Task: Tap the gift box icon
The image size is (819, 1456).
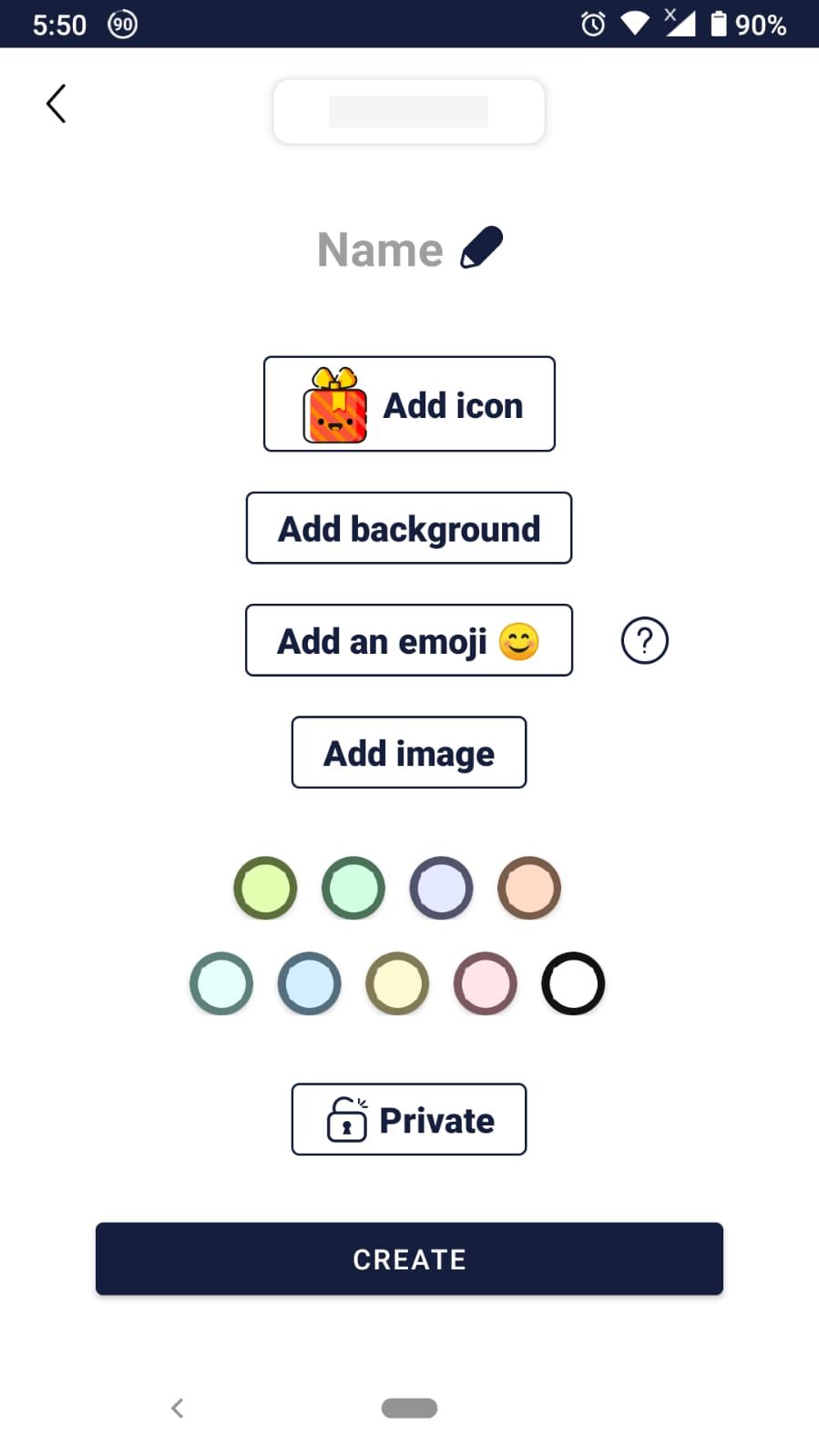Action: (x=335, y=406)
